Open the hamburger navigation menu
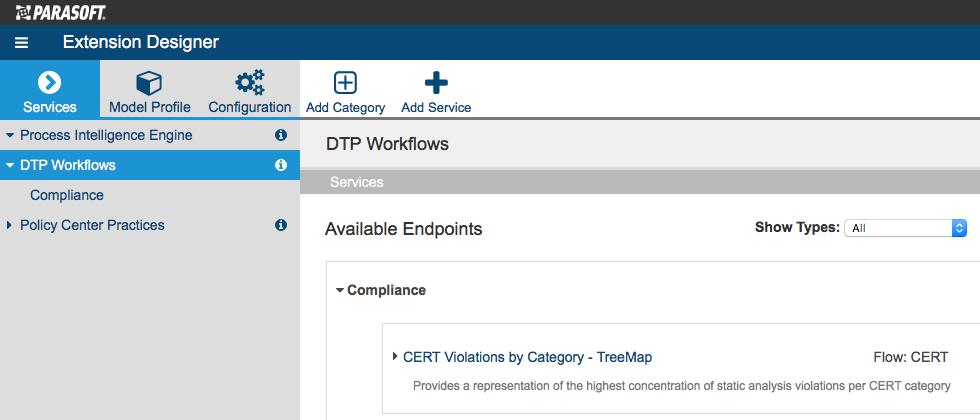The height and width of the screenshot is (420, 980). (x=22, y=42)
